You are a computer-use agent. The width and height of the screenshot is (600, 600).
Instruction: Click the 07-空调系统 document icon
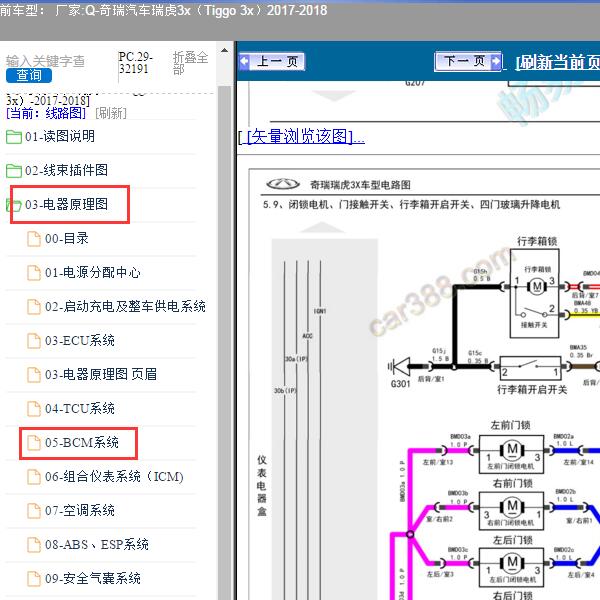click(34, 511)
